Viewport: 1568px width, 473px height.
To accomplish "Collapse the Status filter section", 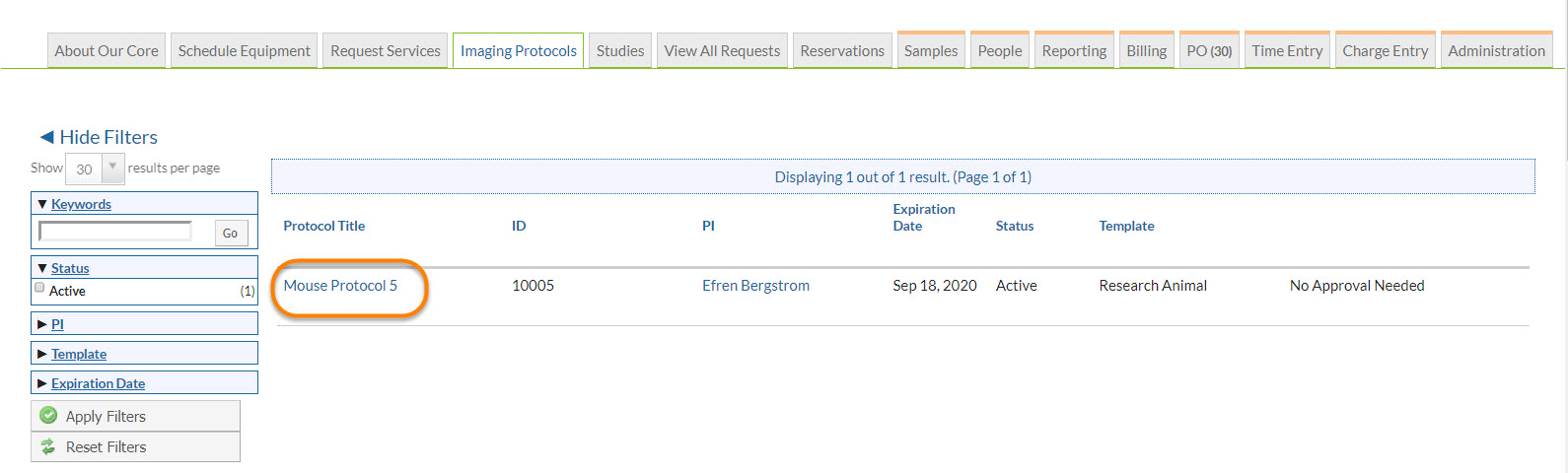I will click(x=42, y=268).
